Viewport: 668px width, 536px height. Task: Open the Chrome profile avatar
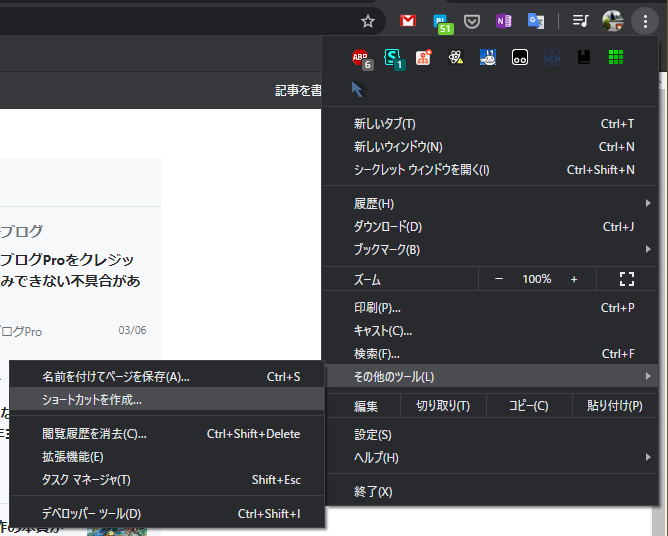613,21
